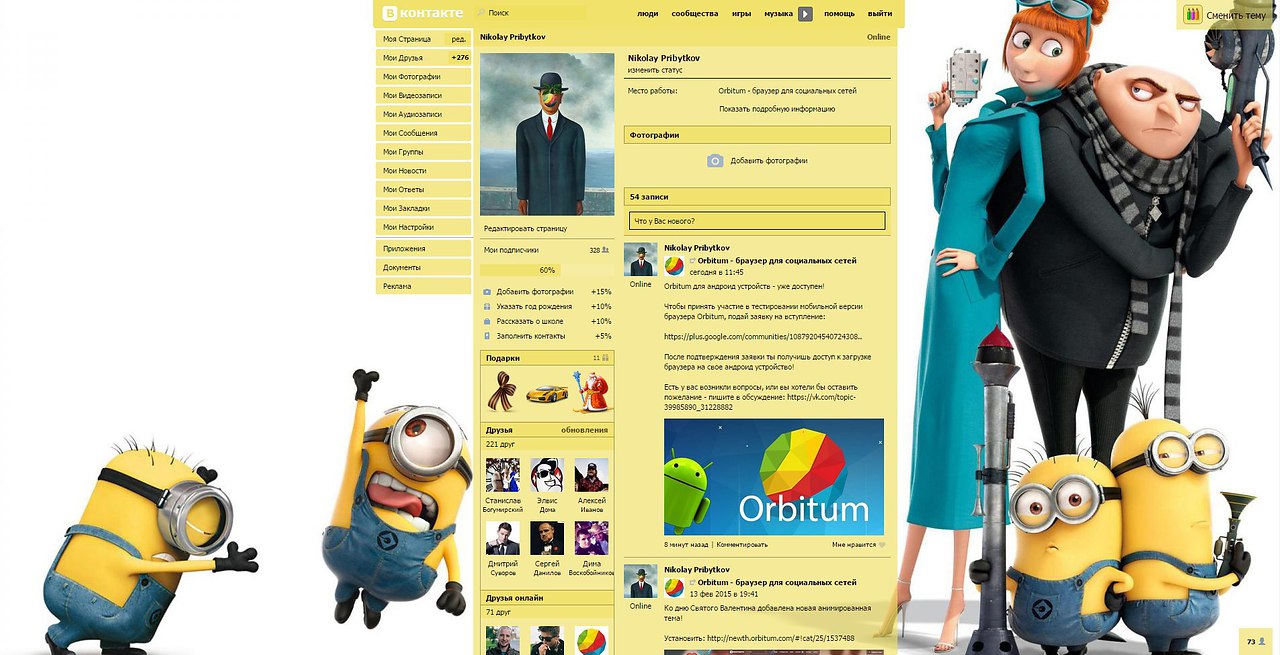Click the 60% profile completion bar
The image size is (1280, 655).
point(547,270)
